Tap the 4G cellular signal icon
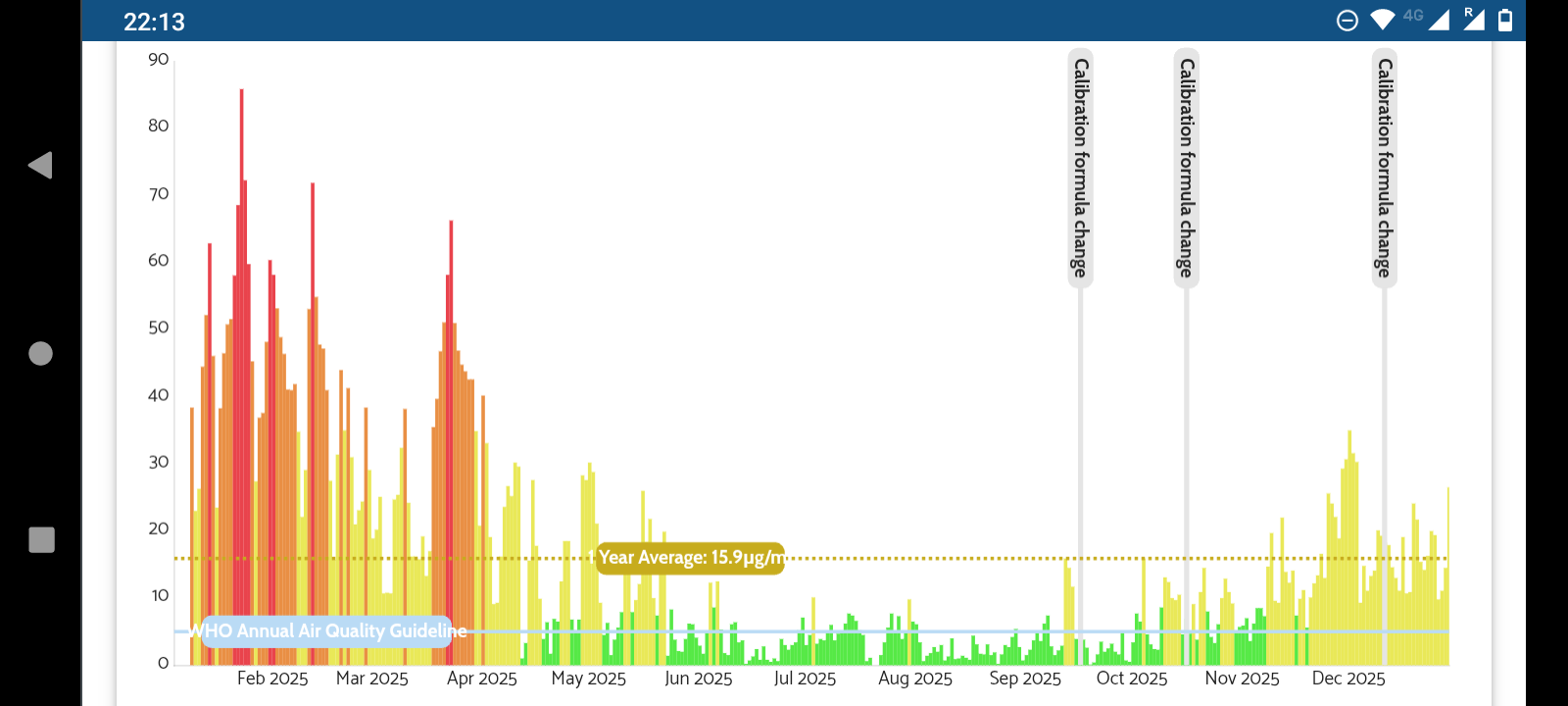 click(x=1429, y=20)
